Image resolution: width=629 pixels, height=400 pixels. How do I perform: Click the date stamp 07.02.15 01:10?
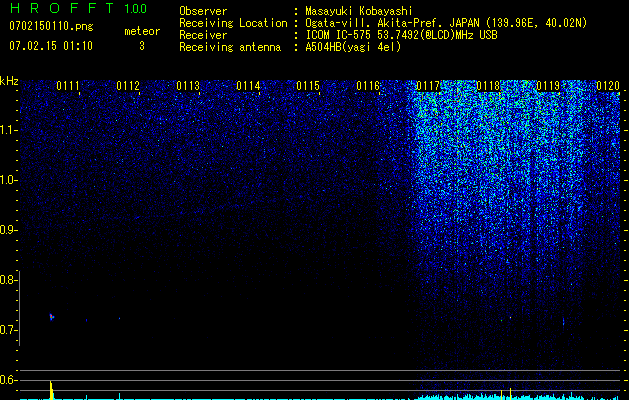[x=51, y=46]
